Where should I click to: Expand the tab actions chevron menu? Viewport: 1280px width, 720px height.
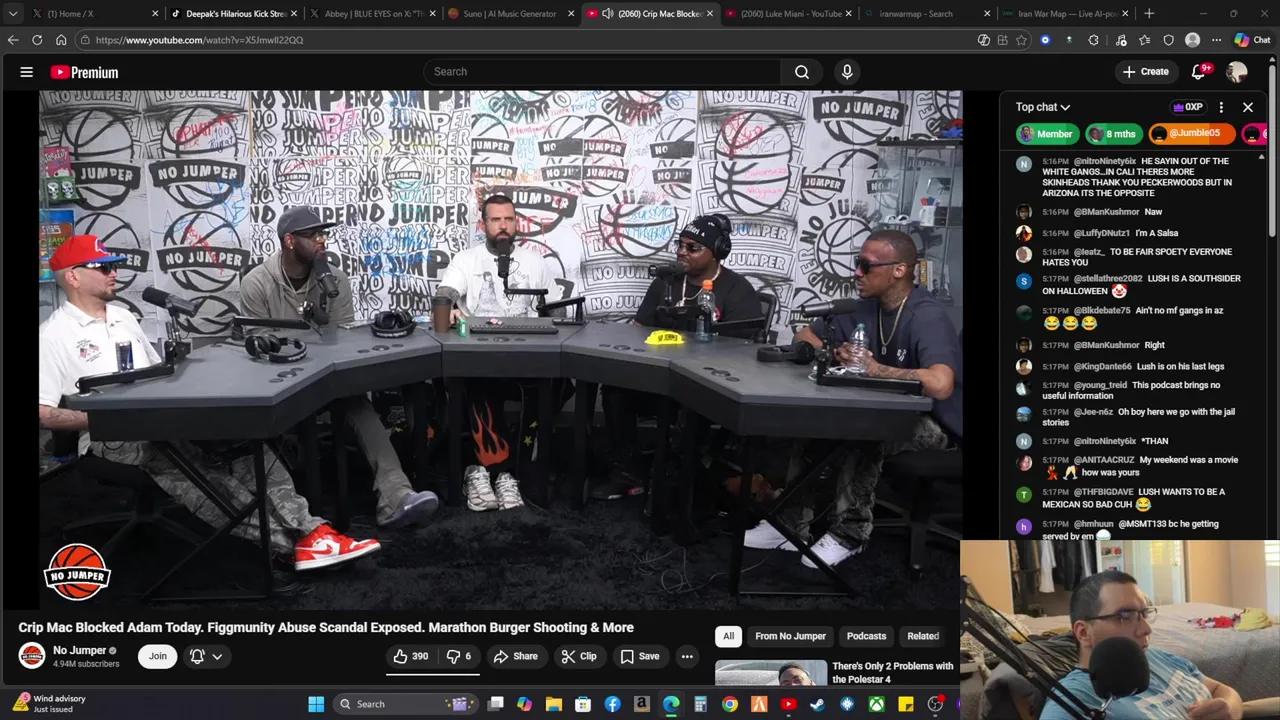coord(12,14)
